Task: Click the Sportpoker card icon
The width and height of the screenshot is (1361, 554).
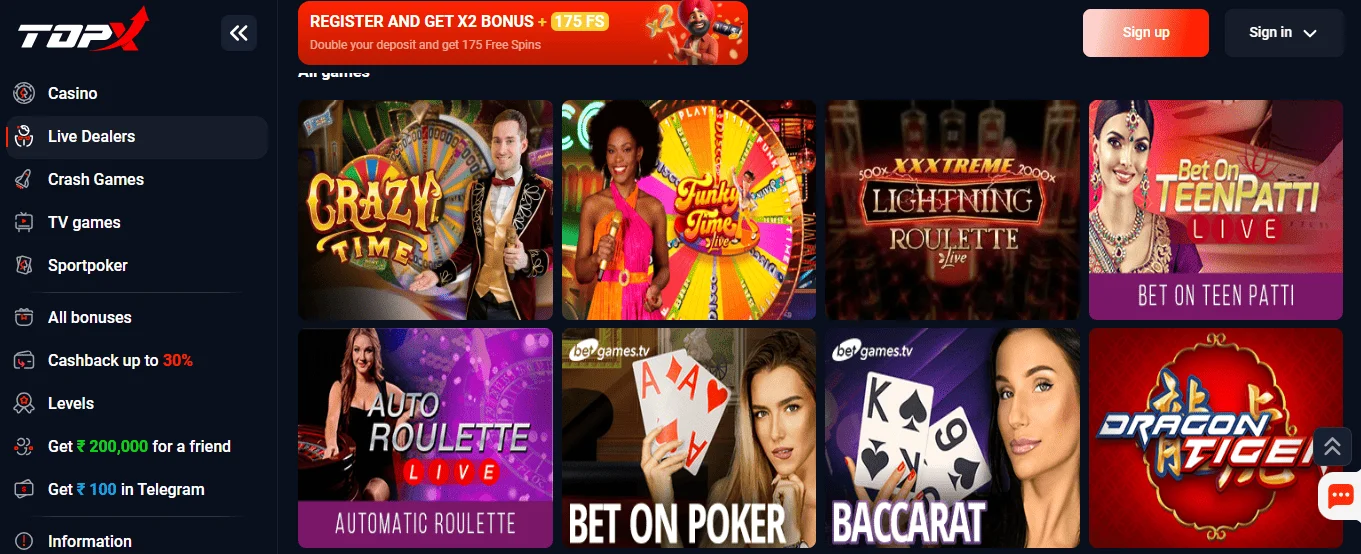Action: [x=24, y=265]
